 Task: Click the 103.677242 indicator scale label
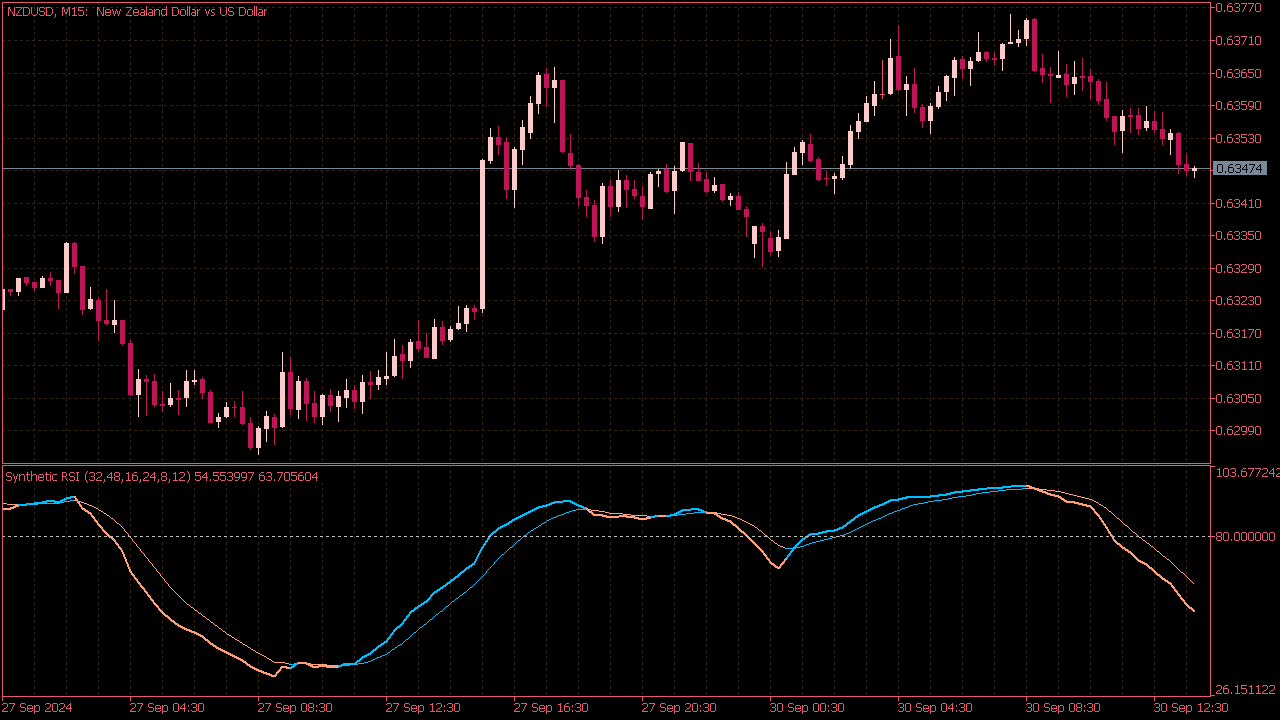1247,472
